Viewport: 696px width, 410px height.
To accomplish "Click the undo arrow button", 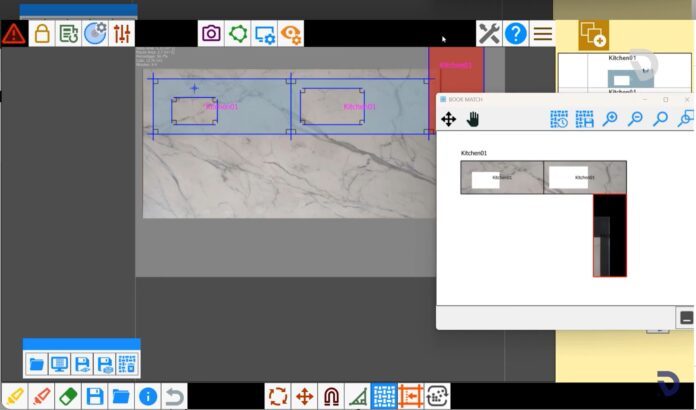I will (174, 396).
